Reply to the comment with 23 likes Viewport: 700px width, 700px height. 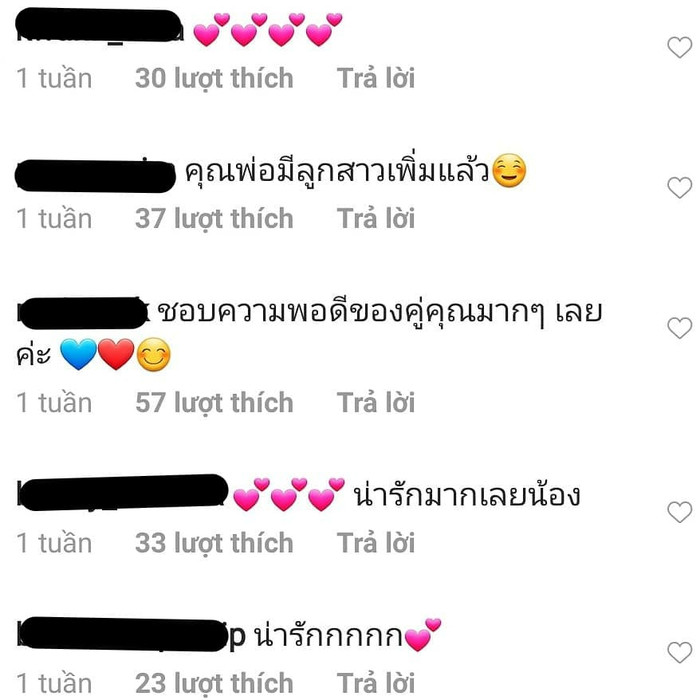[x=375, y=683]
